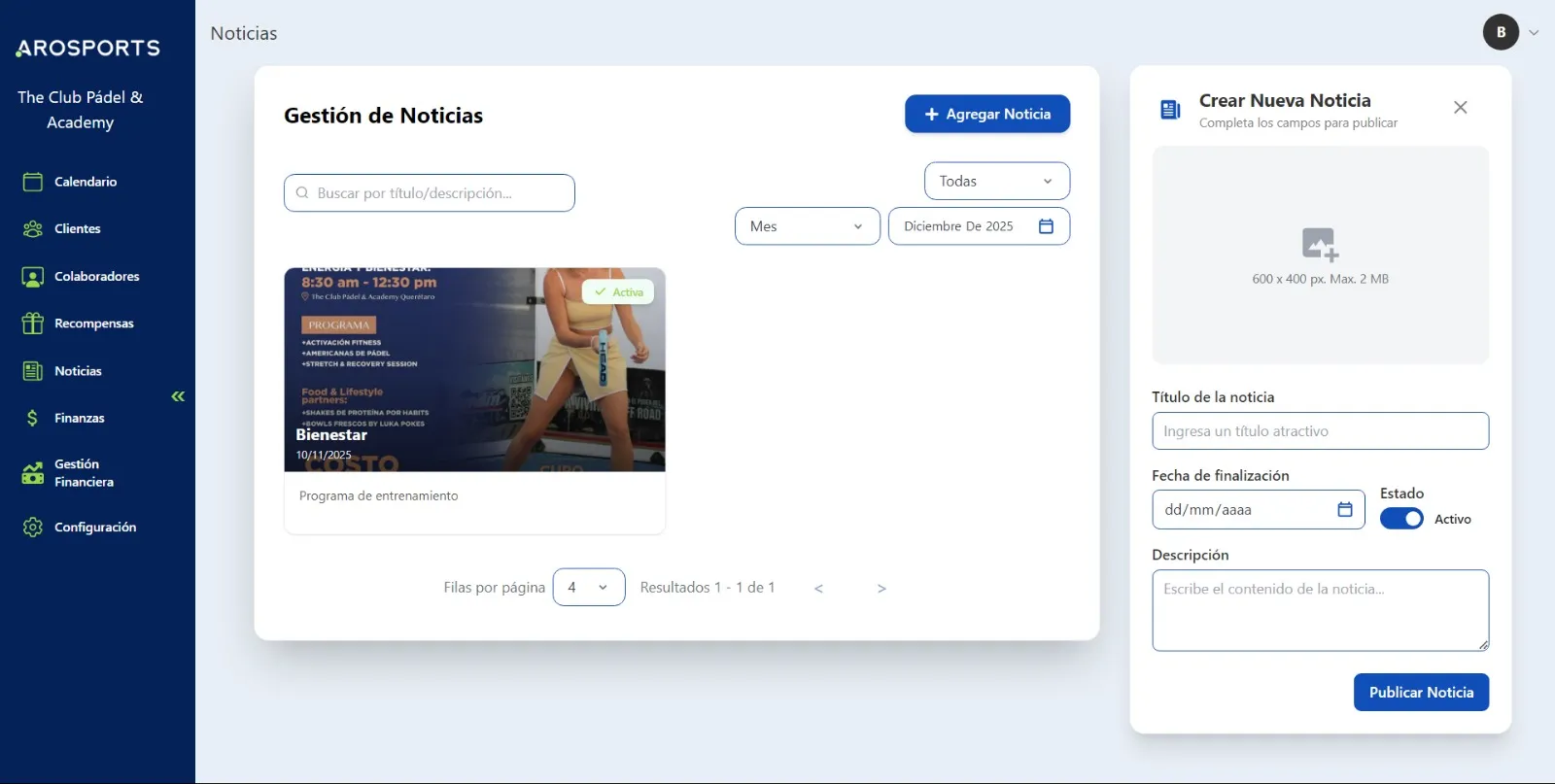Image resolution: width=1555 pixels, height=784 pixels.
Task: Click the Publicar Noticia button
Action: pyautogui.click(x=1421, y=692)
